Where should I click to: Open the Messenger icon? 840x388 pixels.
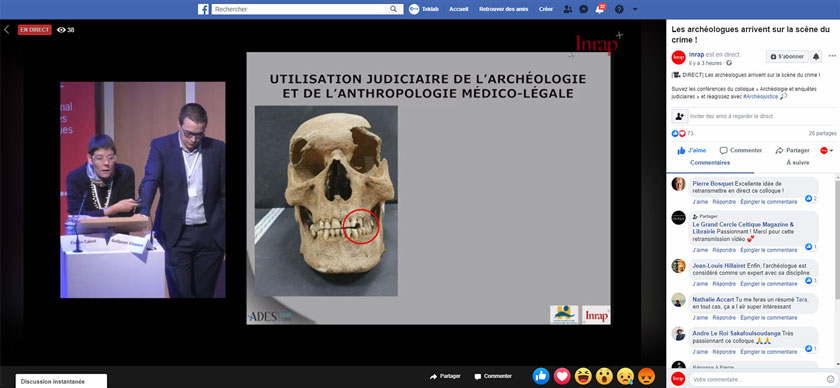click(584, 9)
